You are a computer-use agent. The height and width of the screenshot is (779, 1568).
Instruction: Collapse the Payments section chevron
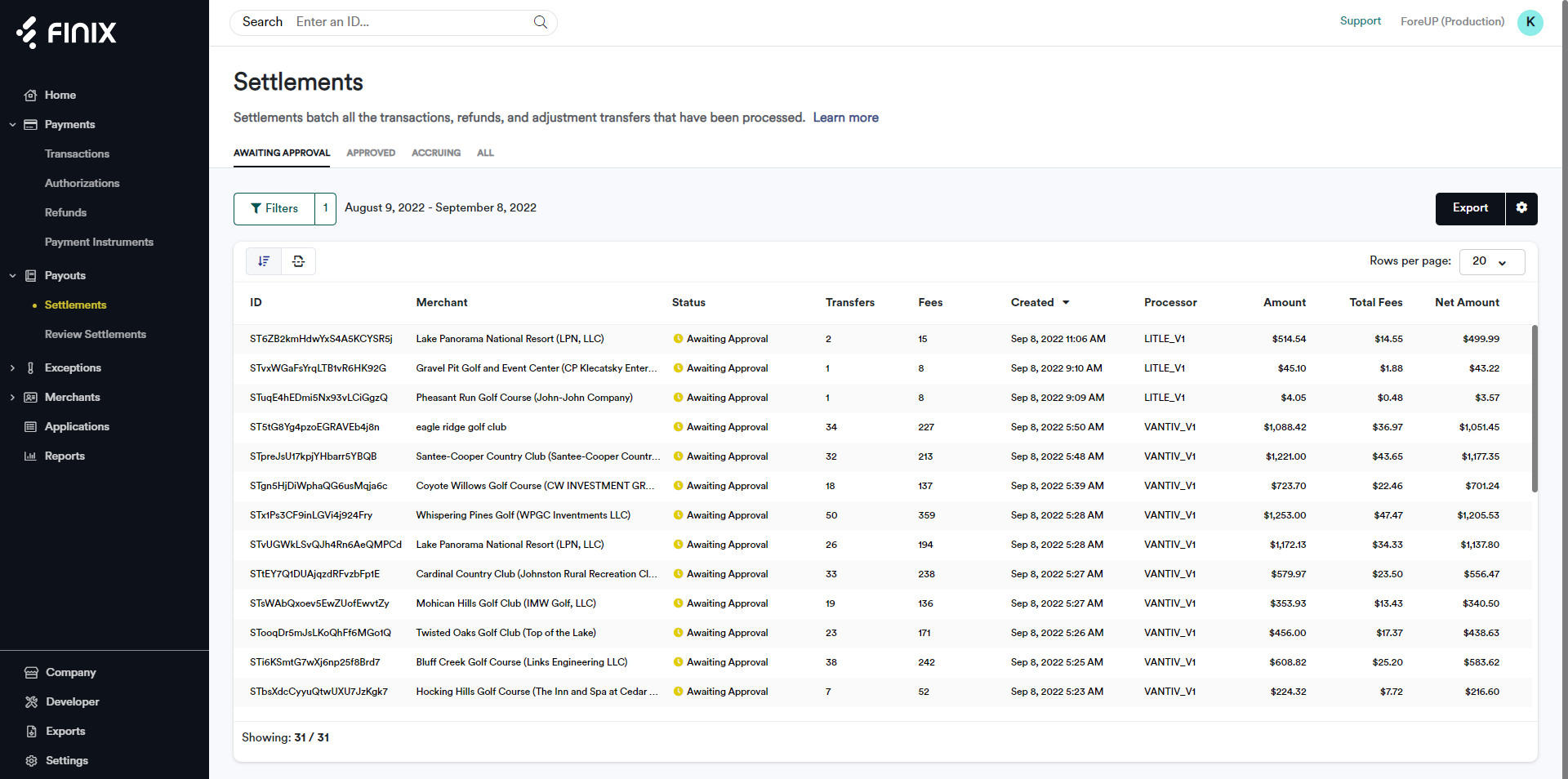12,125
